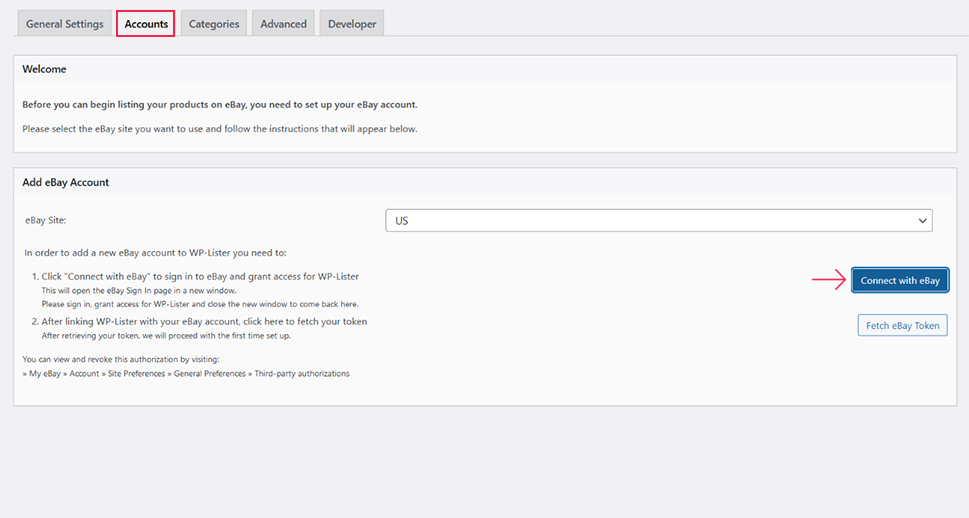Viewport: 969px width, 518px height.
Task: Click the Welcome panel heading
Action: click(x=44, y=69)
